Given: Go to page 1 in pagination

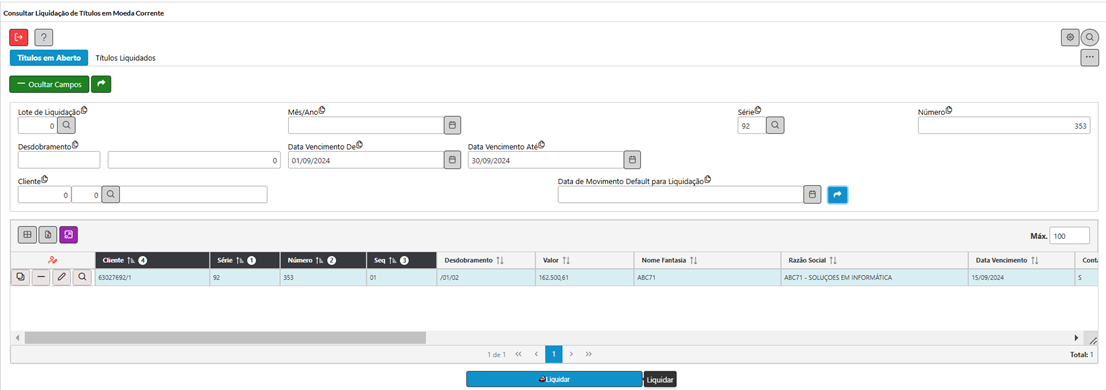Looking at the screenshot, I should click(x=554, y=353).
